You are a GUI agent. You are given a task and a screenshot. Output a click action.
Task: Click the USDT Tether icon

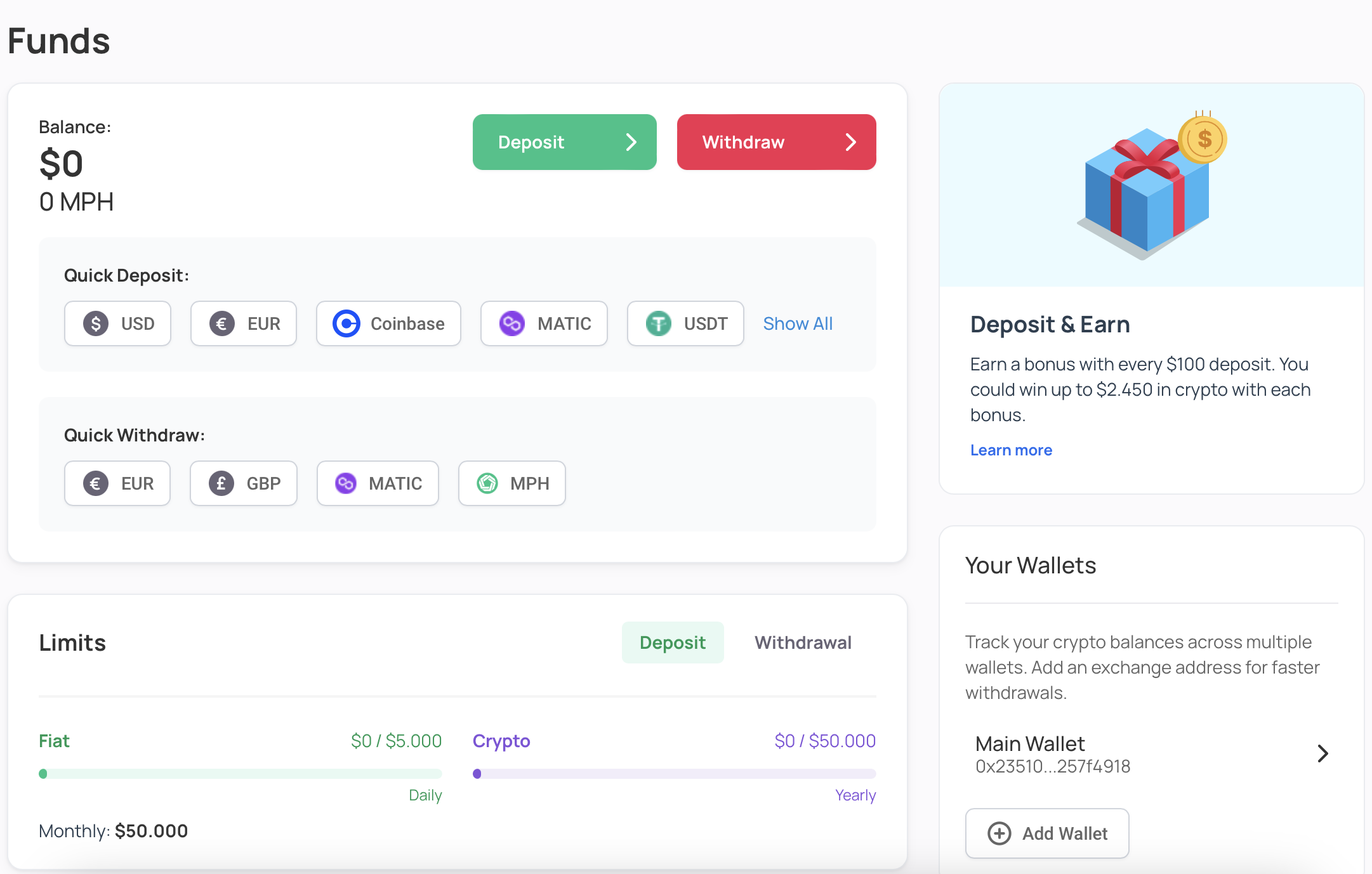pos(658,323)
